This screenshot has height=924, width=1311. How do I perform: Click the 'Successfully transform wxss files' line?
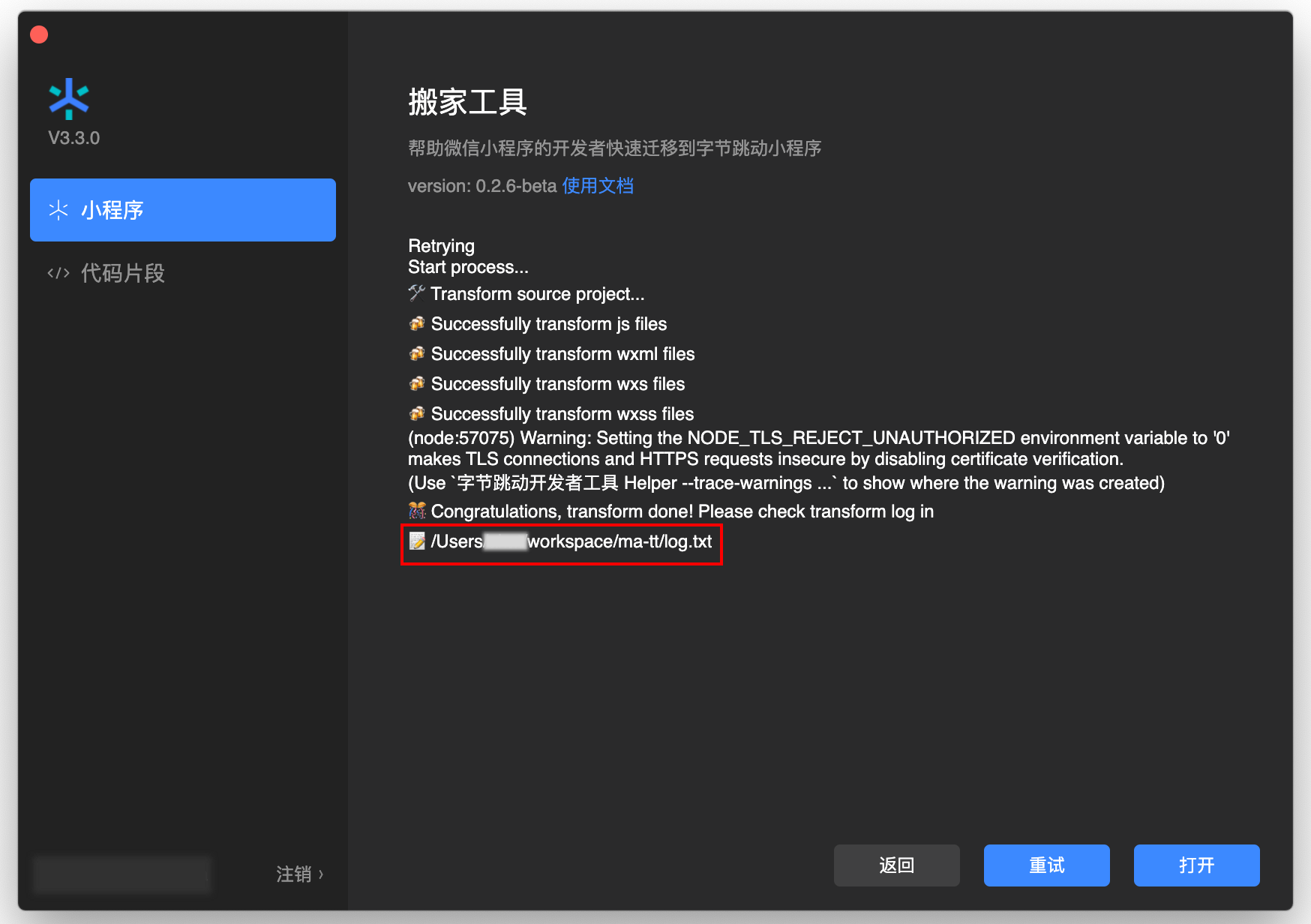pos(562,414)
